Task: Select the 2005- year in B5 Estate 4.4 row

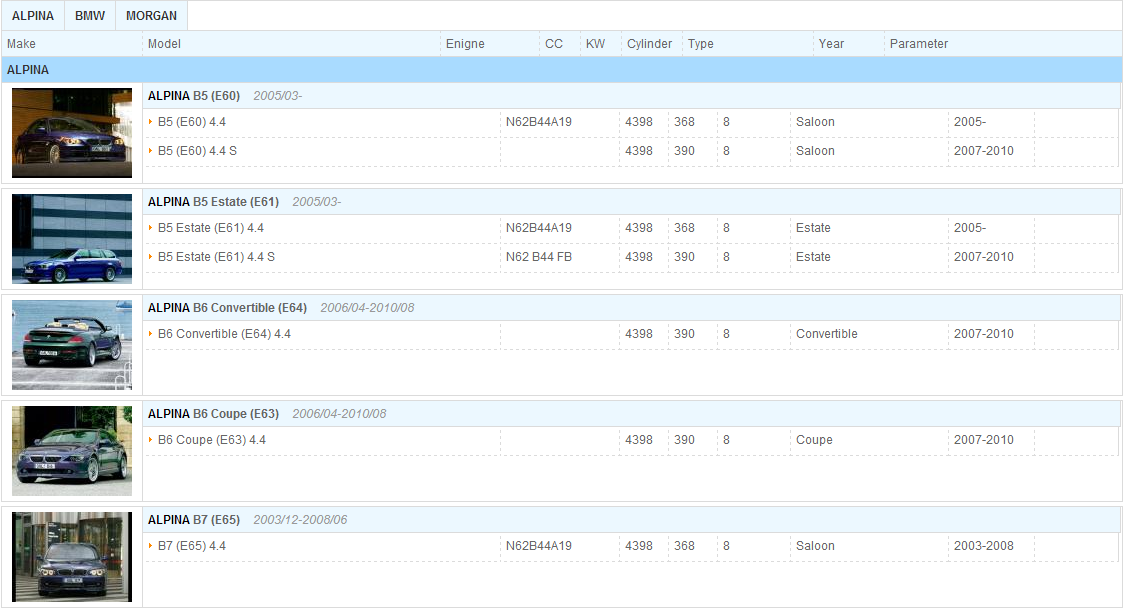Action: [970, 228]
